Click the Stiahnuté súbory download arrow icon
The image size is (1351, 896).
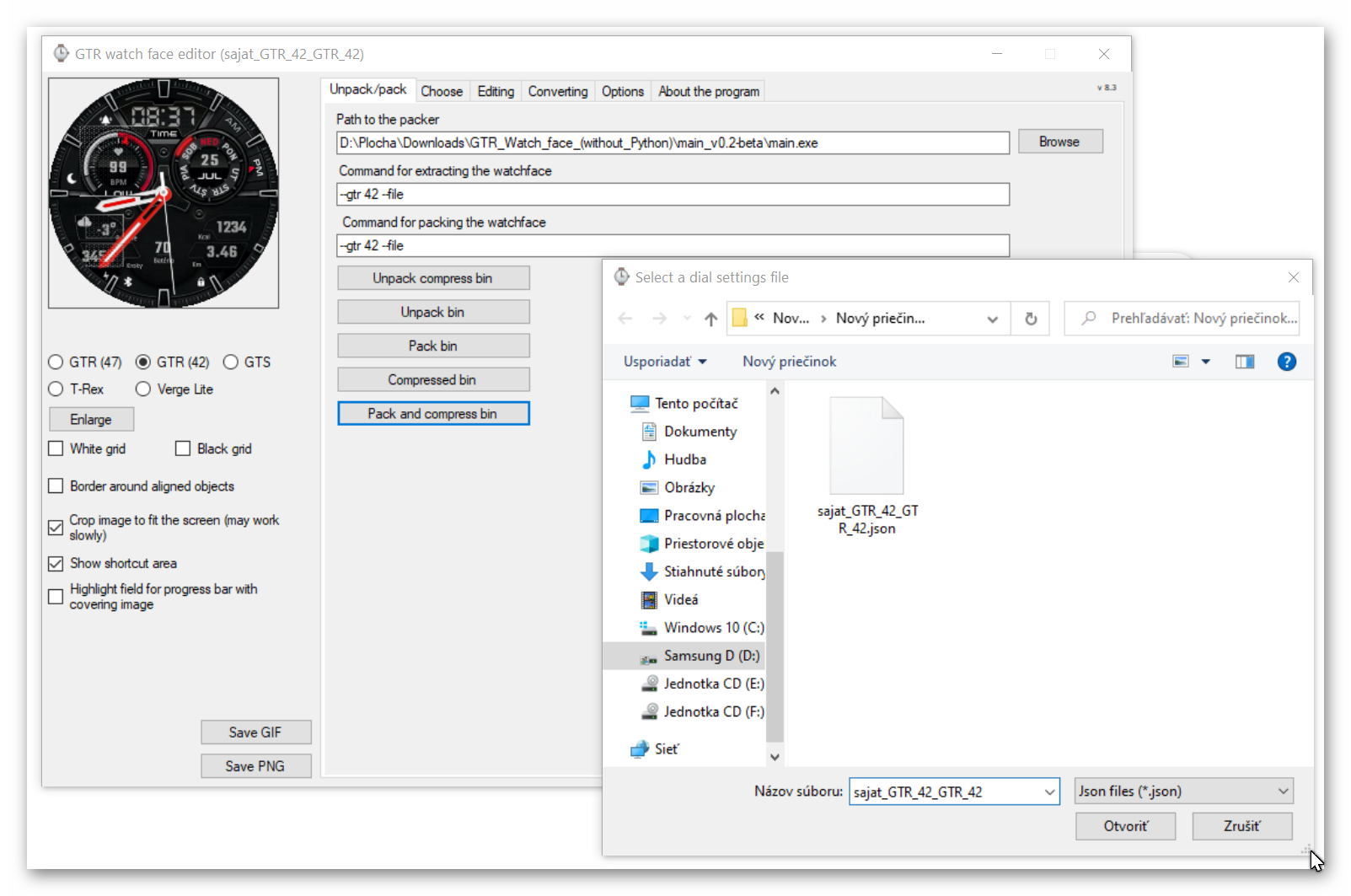pos(649,571)
